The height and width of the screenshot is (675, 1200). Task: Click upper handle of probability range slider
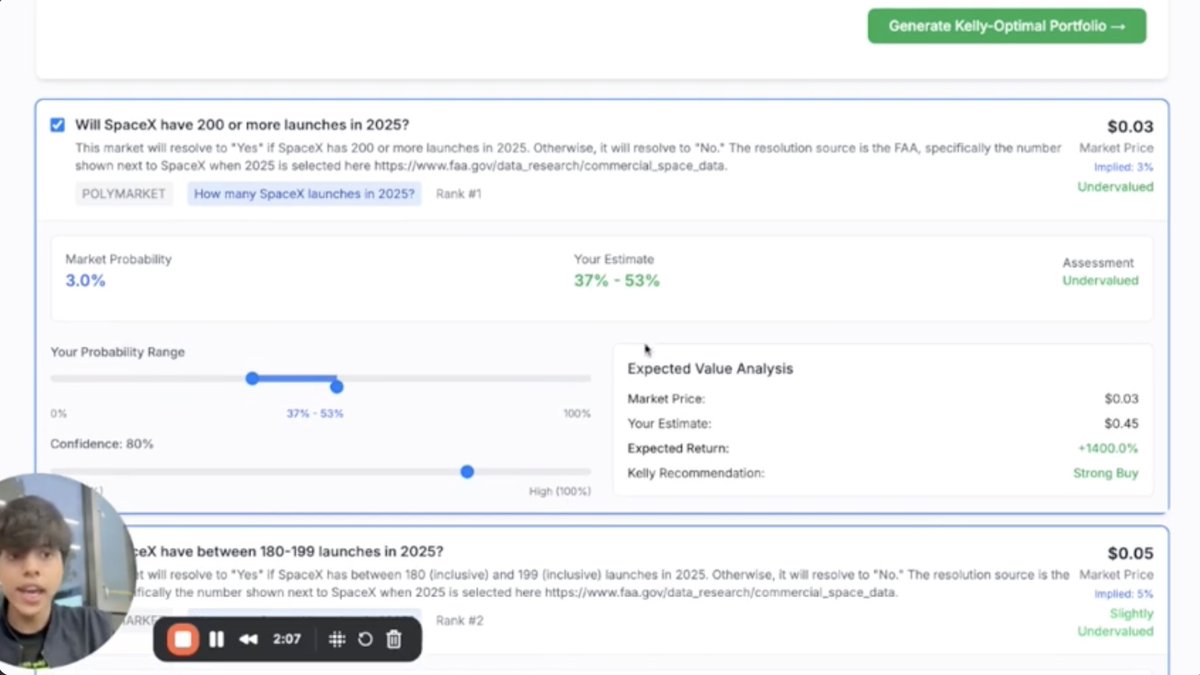(x=337, y=386)
